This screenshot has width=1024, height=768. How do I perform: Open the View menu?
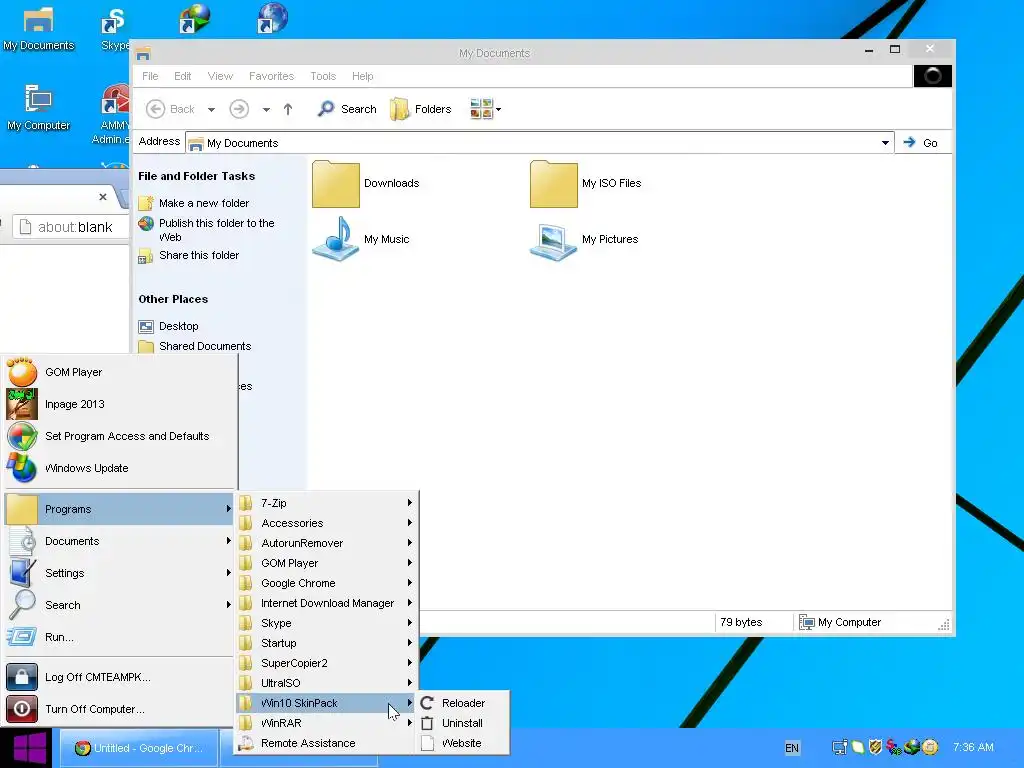(x=220, y=76)
